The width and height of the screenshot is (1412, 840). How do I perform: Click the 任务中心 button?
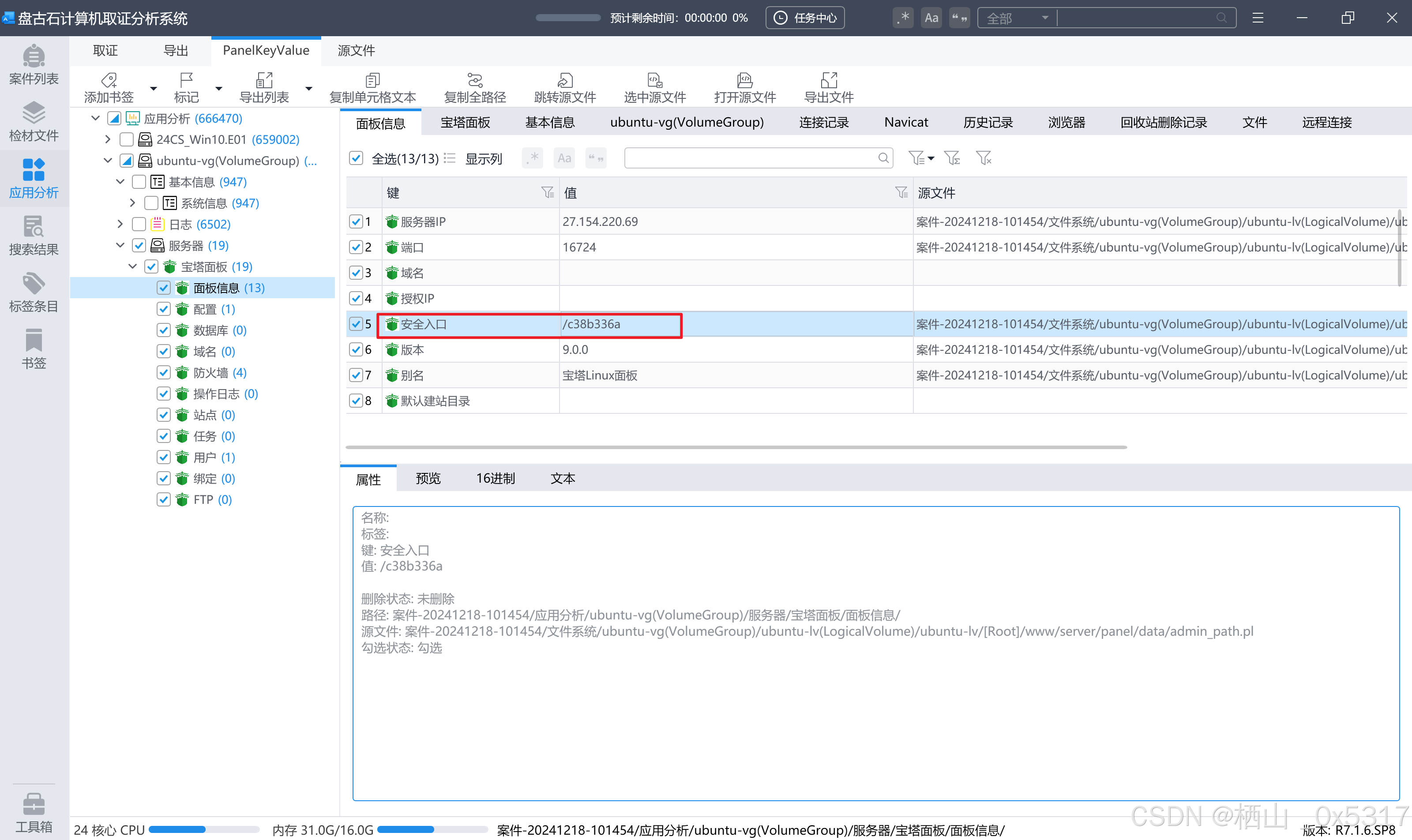[804, 18]
